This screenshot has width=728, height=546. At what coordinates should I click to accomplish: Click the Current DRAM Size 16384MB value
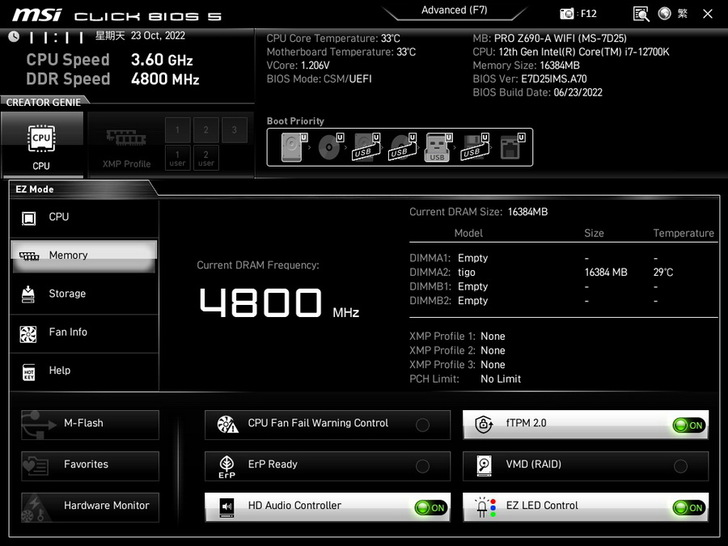(x=528, y=212)
